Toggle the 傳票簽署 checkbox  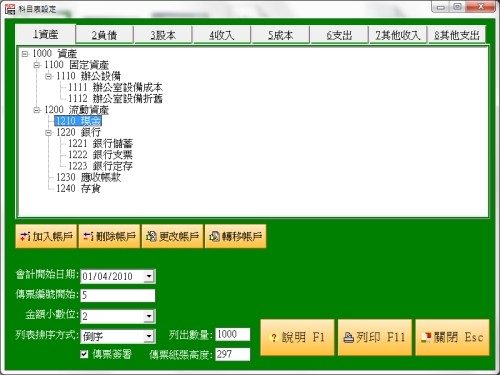click(x=84, y=354)
